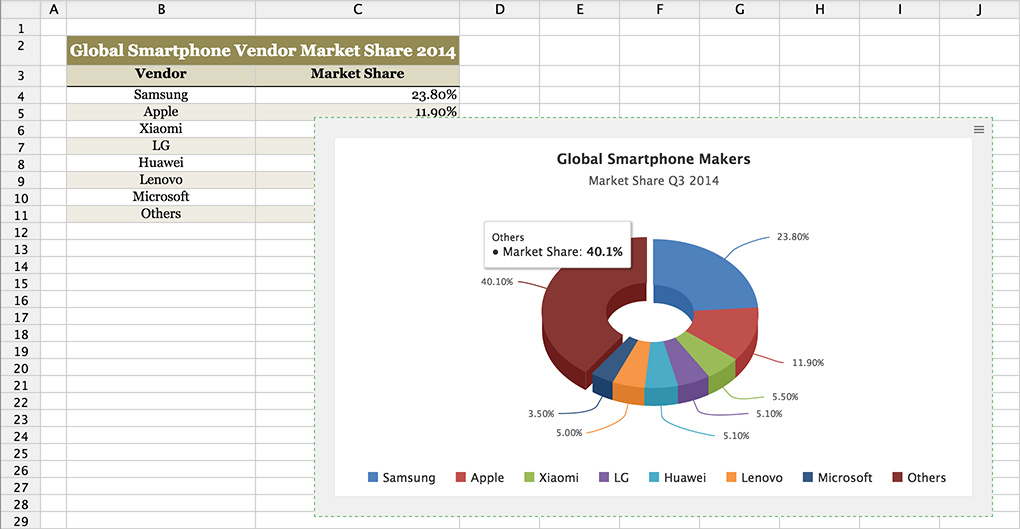Select row 11 header
Screen dimensions: 1020x529
21,215
